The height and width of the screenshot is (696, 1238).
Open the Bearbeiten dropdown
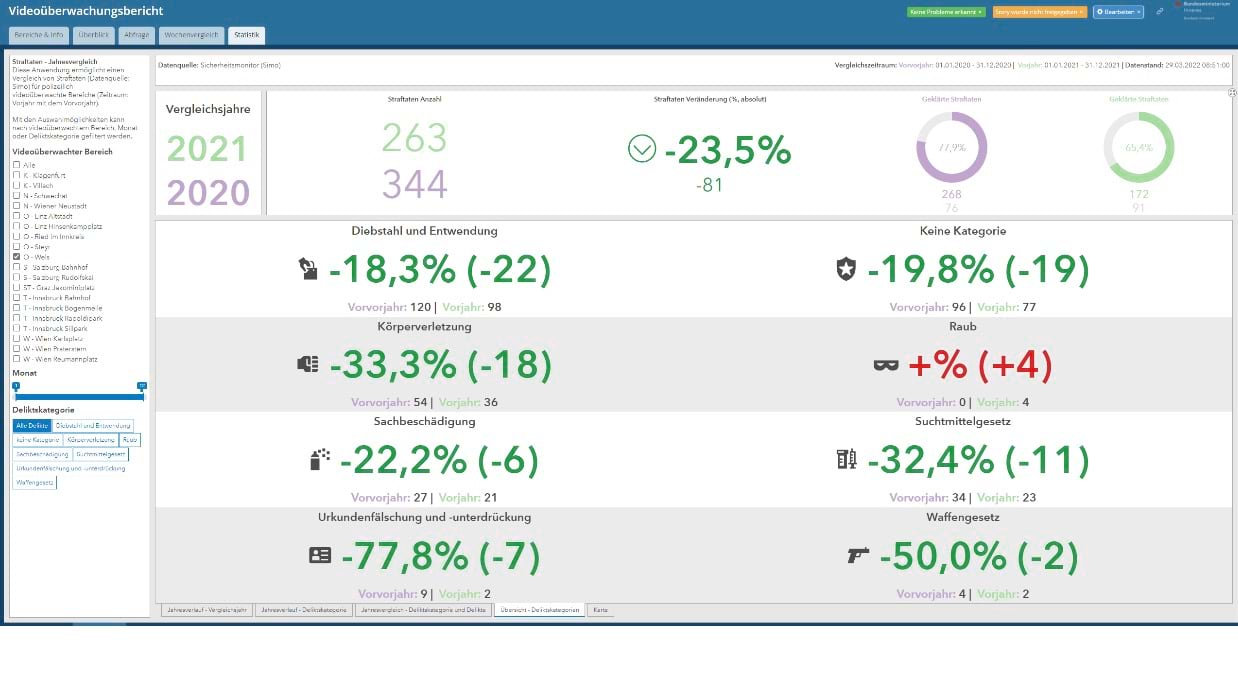point(1118,12)
